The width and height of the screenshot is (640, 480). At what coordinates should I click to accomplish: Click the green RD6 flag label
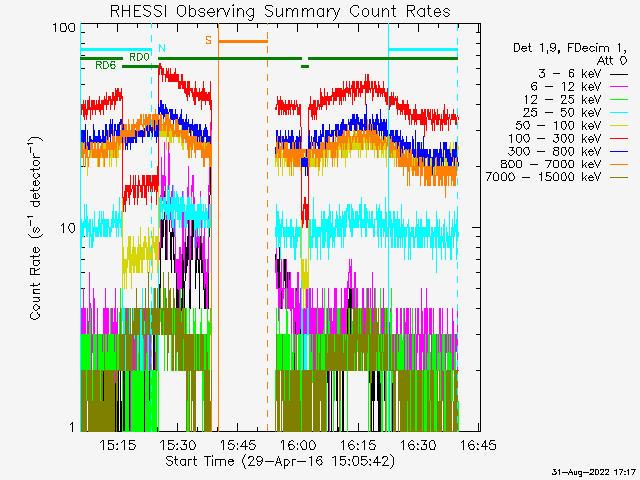click(x=106, y=65)
